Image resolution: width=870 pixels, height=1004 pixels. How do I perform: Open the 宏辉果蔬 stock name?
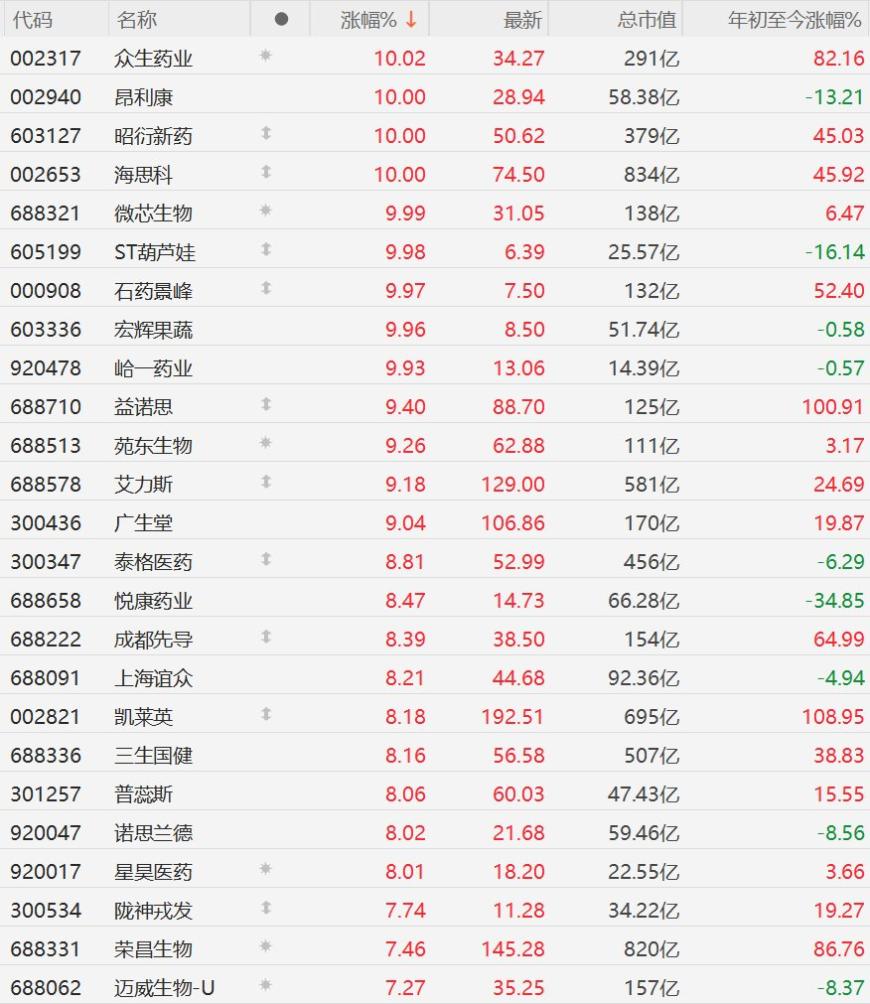153,330
